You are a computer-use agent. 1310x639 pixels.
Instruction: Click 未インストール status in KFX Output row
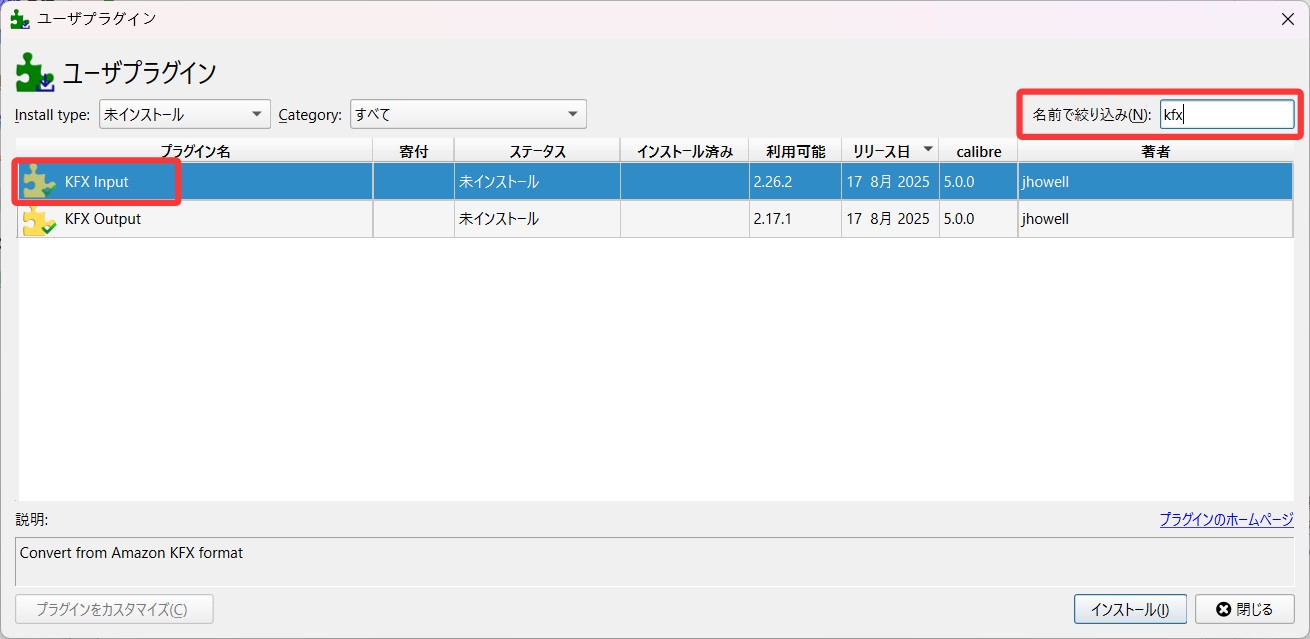click(499, 219)
